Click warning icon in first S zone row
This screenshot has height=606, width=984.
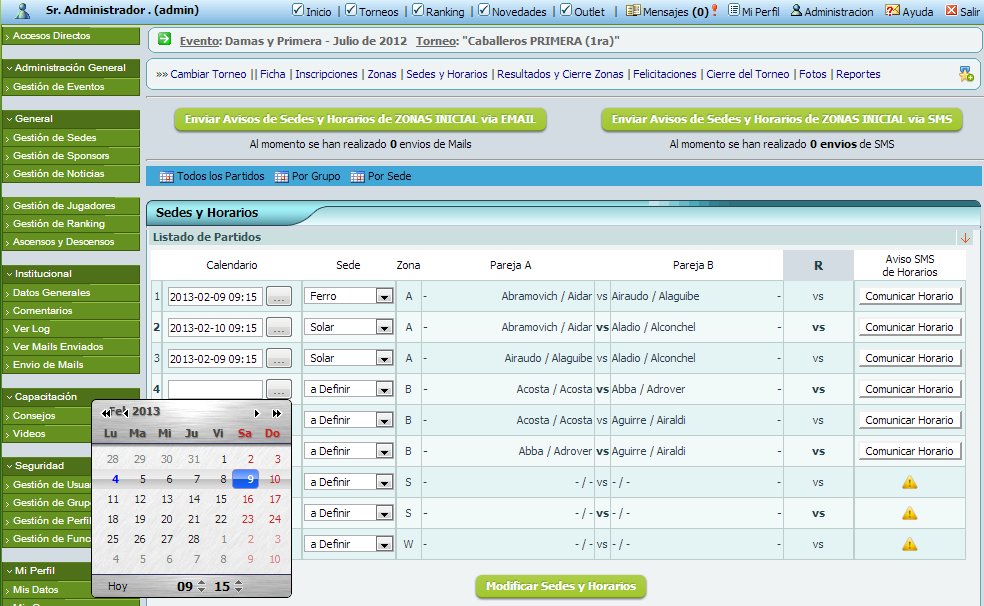[x=909, y=482]
